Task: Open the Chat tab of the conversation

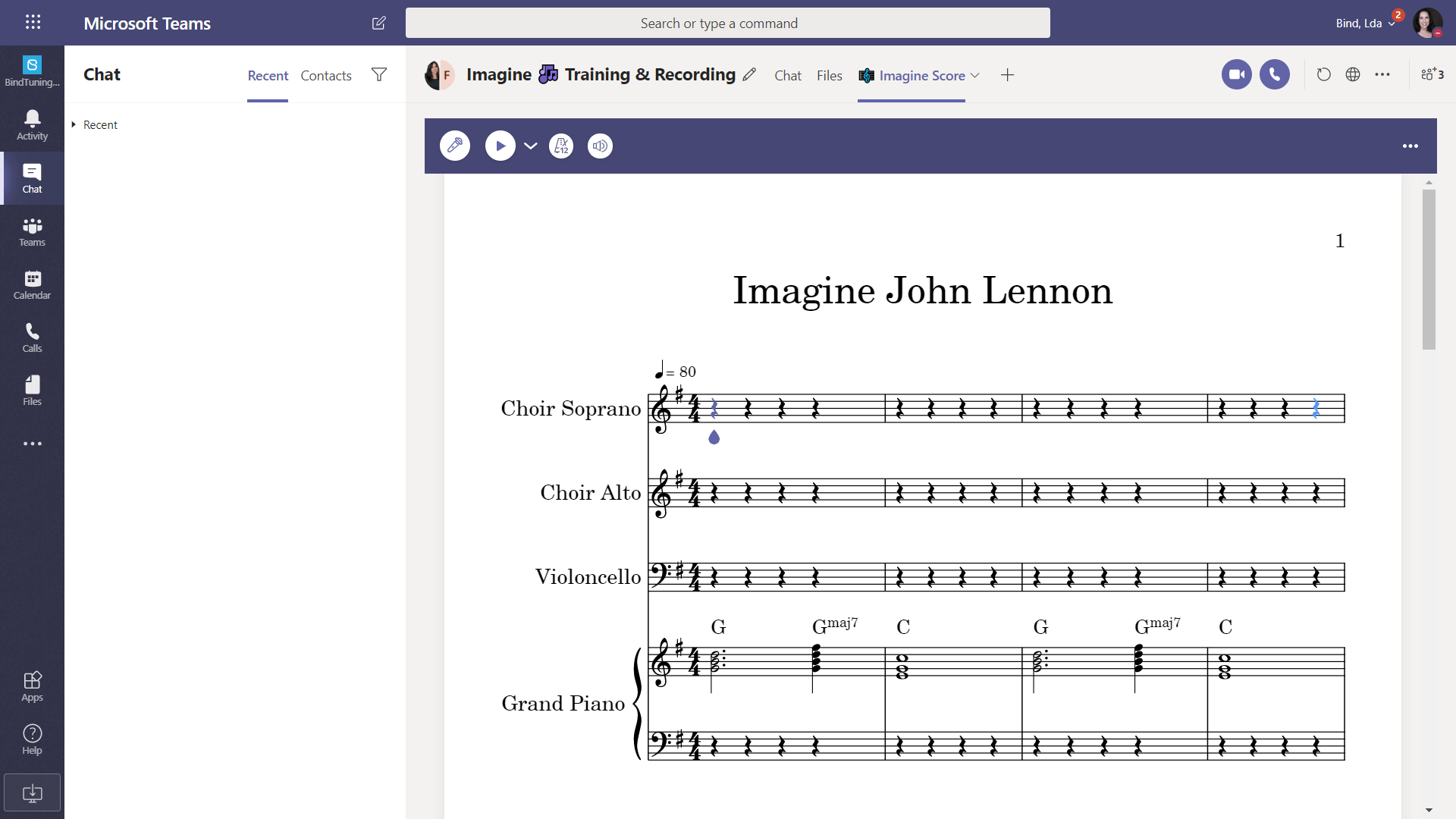Action: (x=788, y=75)
